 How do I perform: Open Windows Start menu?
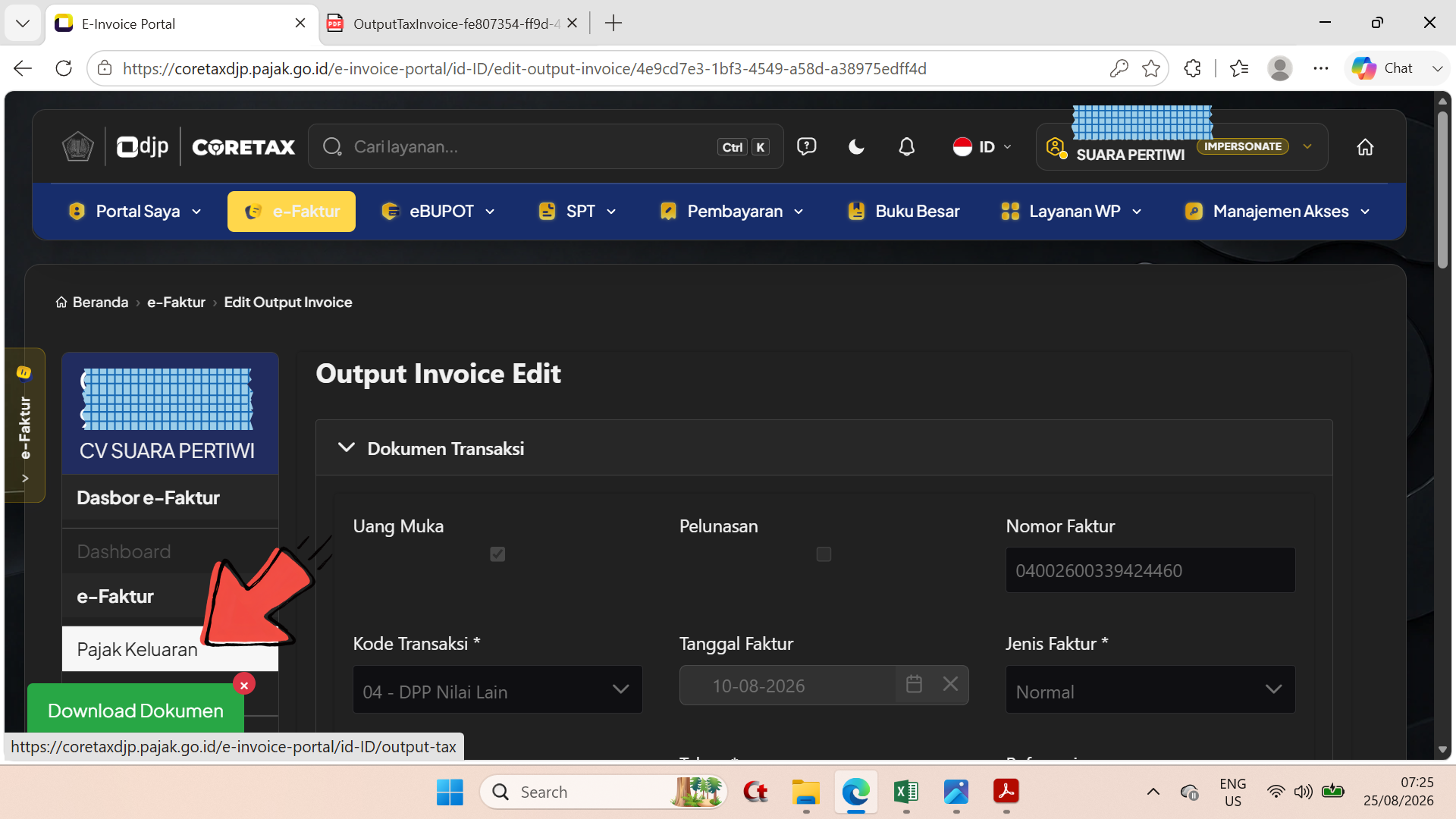450,792
